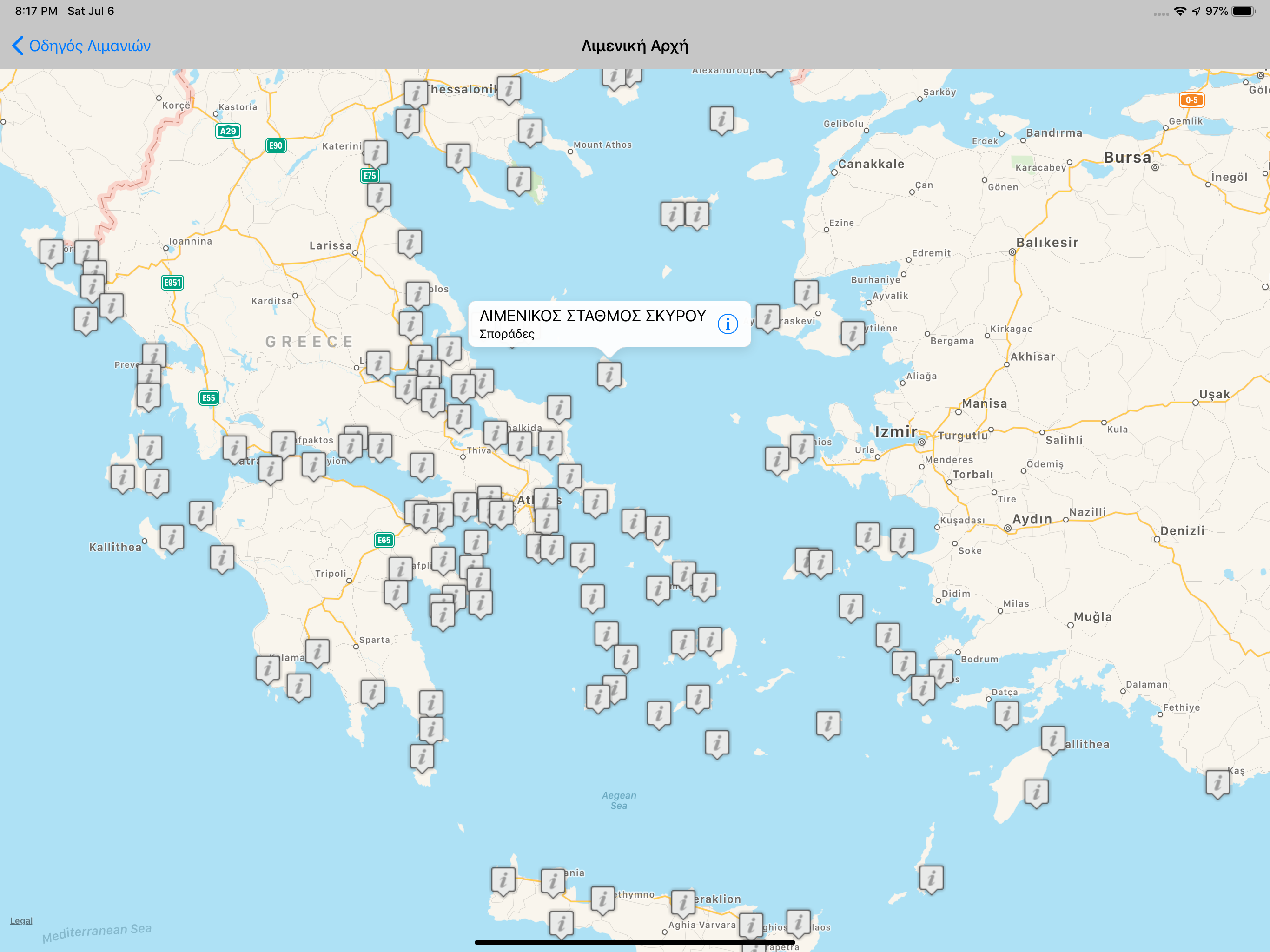Tap the Bursa city label
Screen dimensions: 1270x952
[x=1127, y=157]
